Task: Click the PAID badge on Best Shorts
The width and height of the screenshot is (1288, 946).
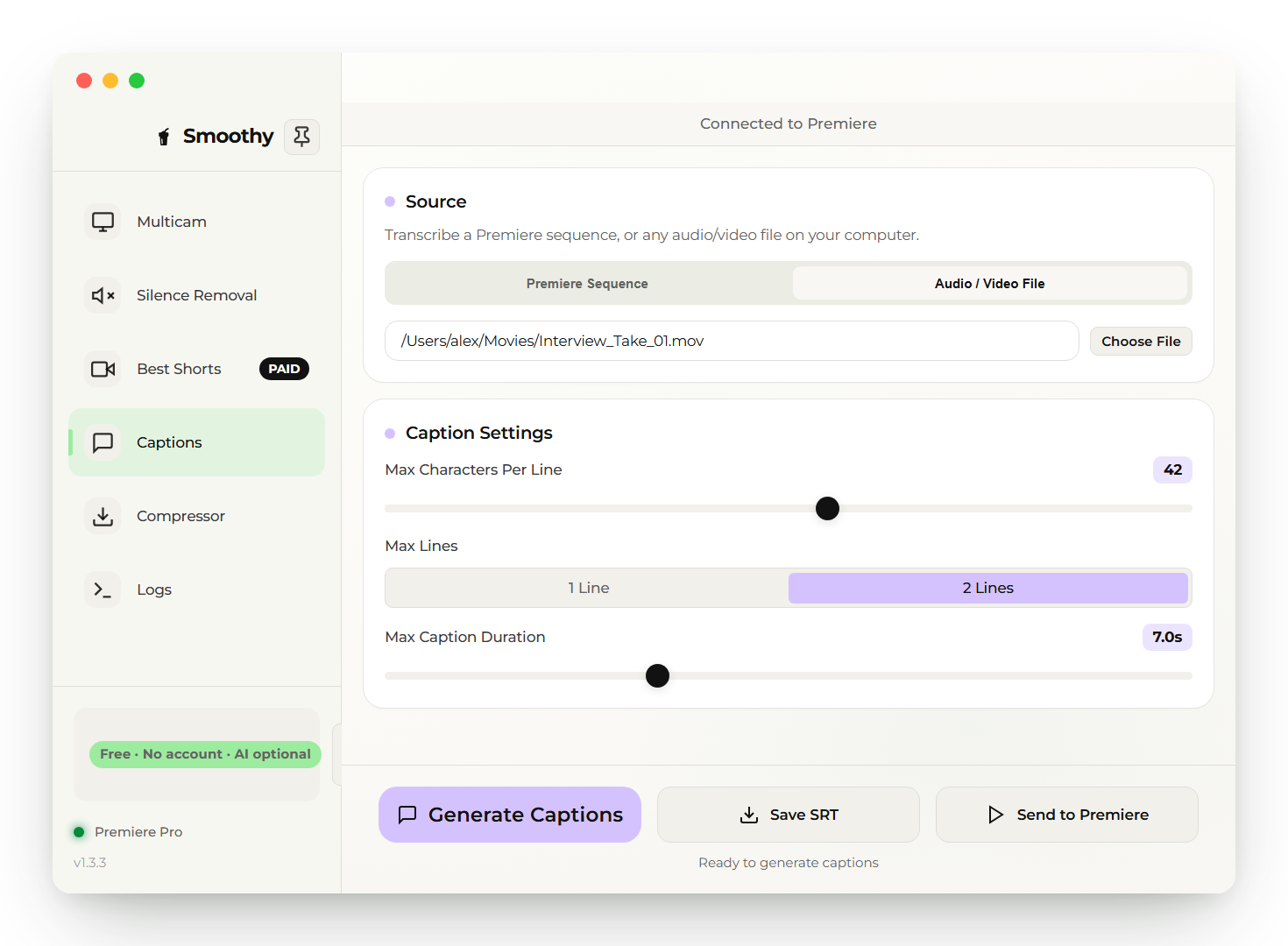Action: tap(284, 369)
